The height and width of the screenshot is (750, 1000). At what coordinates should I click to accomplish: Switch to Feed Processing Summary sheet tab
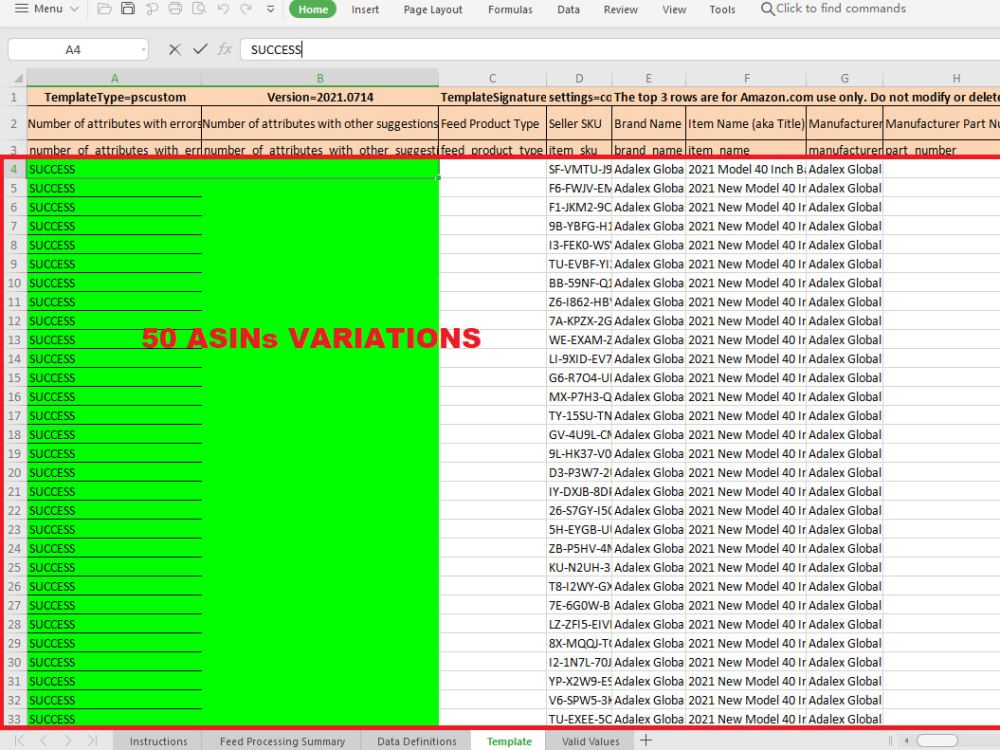[282, 741]
